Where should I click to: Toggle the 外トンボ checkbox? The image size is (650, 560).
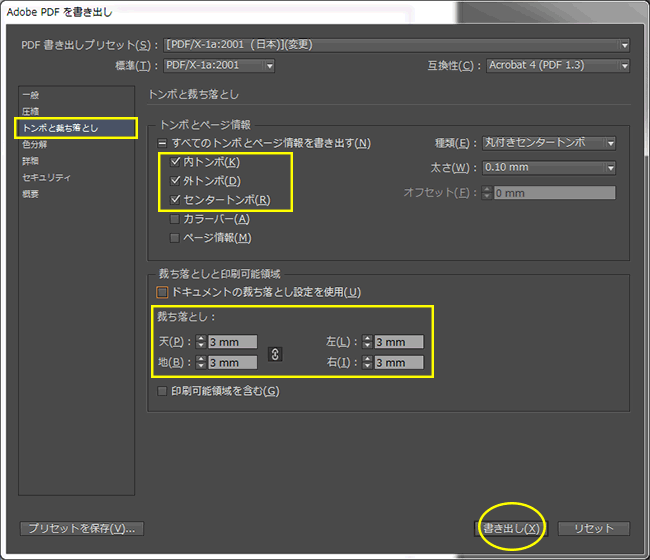(175, 181)
